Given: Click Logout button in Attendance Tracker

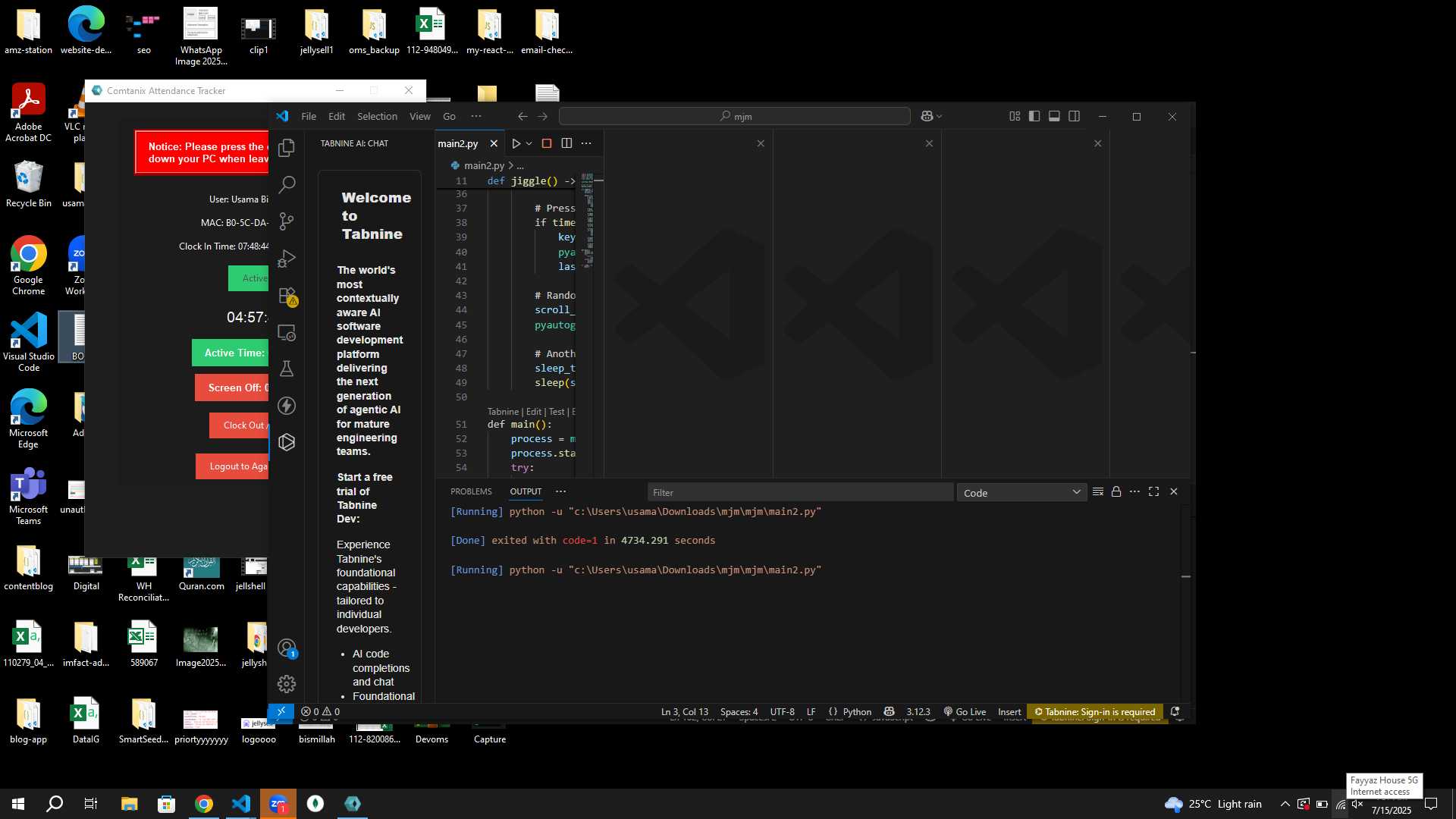Looking at the screenshot, I should (x=232, y=466).
